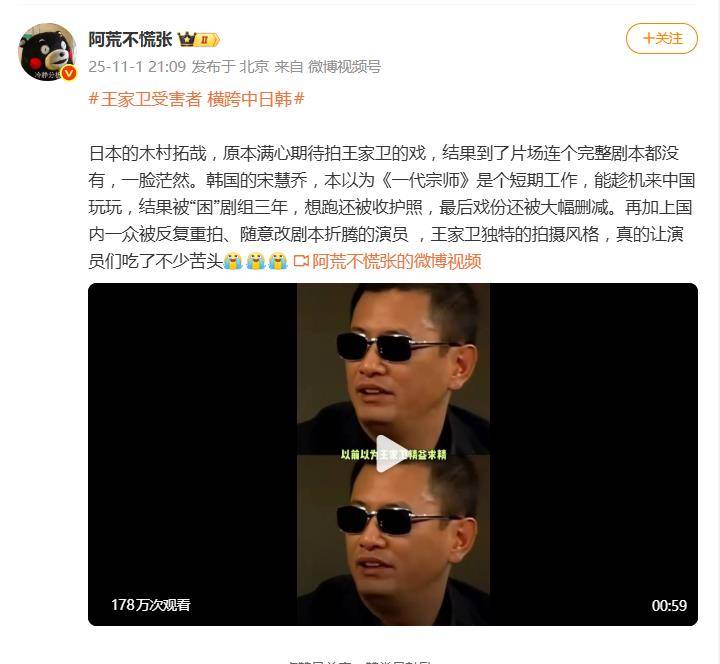Image resolution: width=720 pixels, height=664 pixels.
Task: Follow the user with +关注 button
Action: click(661, 39)
